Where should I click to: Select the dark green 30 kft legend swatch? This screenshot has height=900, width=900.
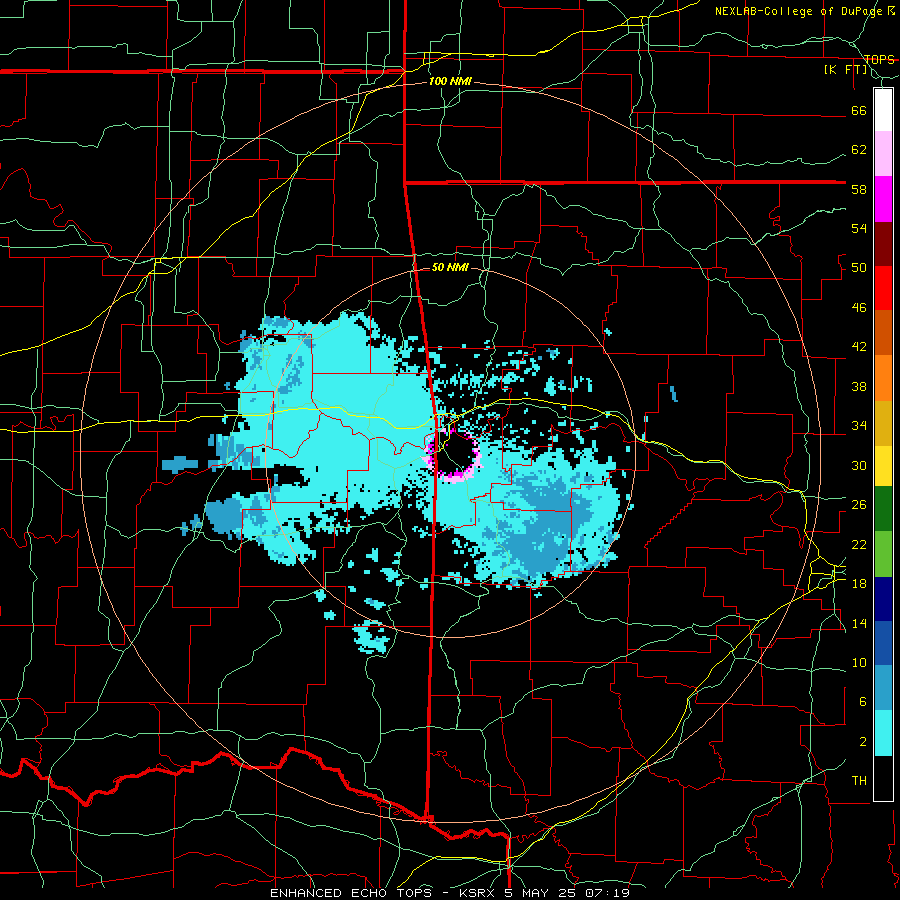click(x=883, y=509)
